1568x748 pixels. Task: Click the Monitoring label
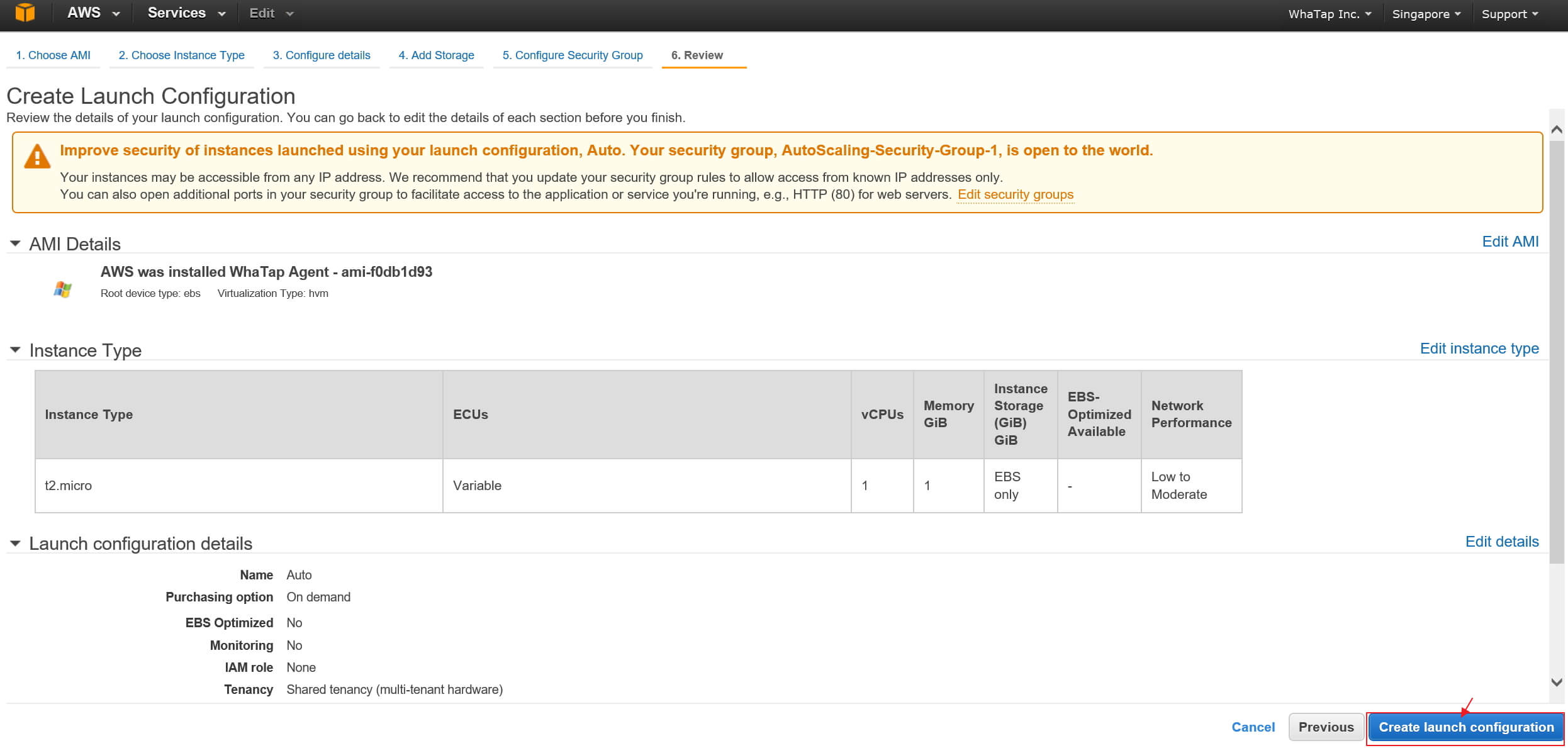tap(242, 645)
